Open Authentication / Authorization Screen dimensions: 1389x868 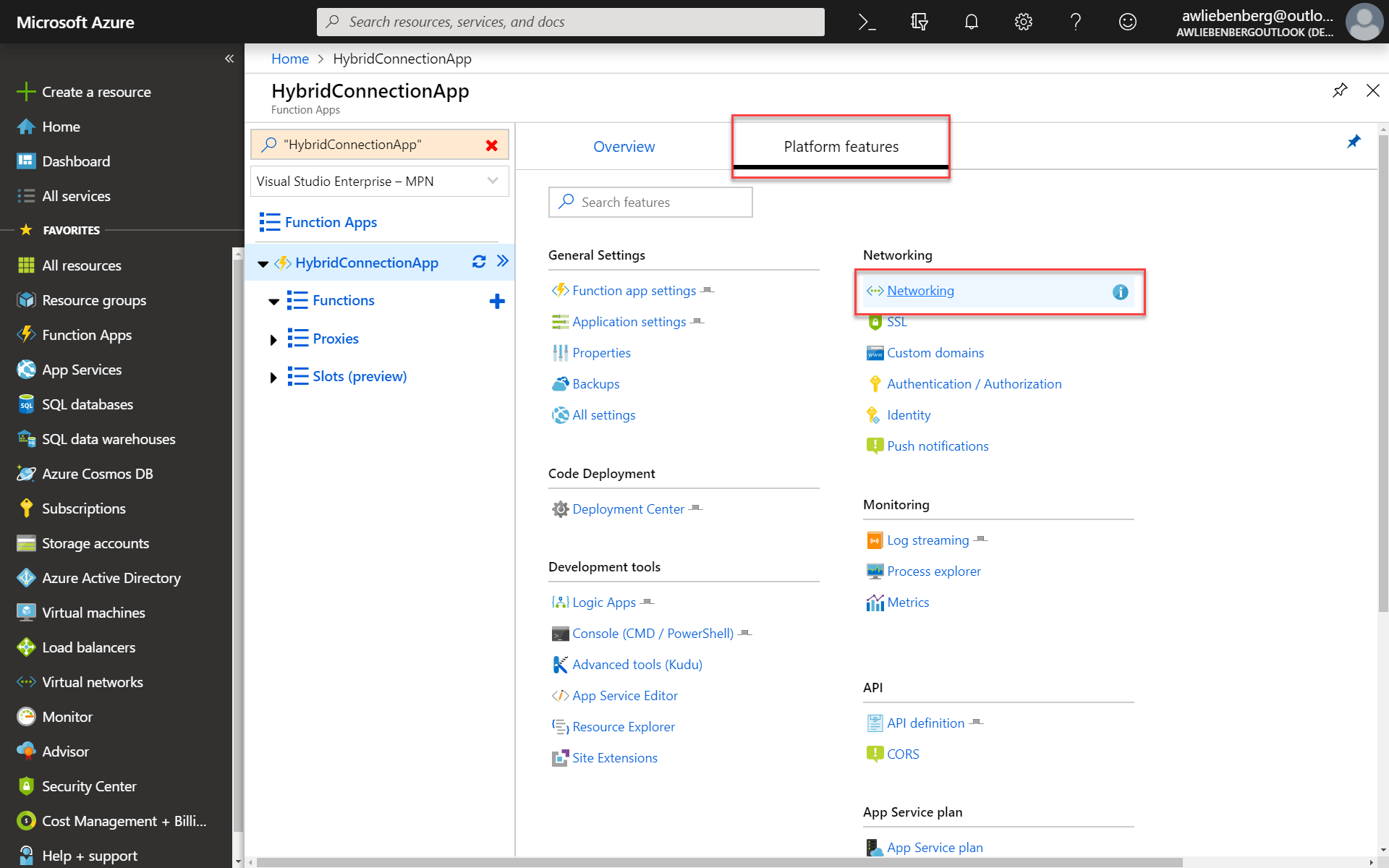974,384
